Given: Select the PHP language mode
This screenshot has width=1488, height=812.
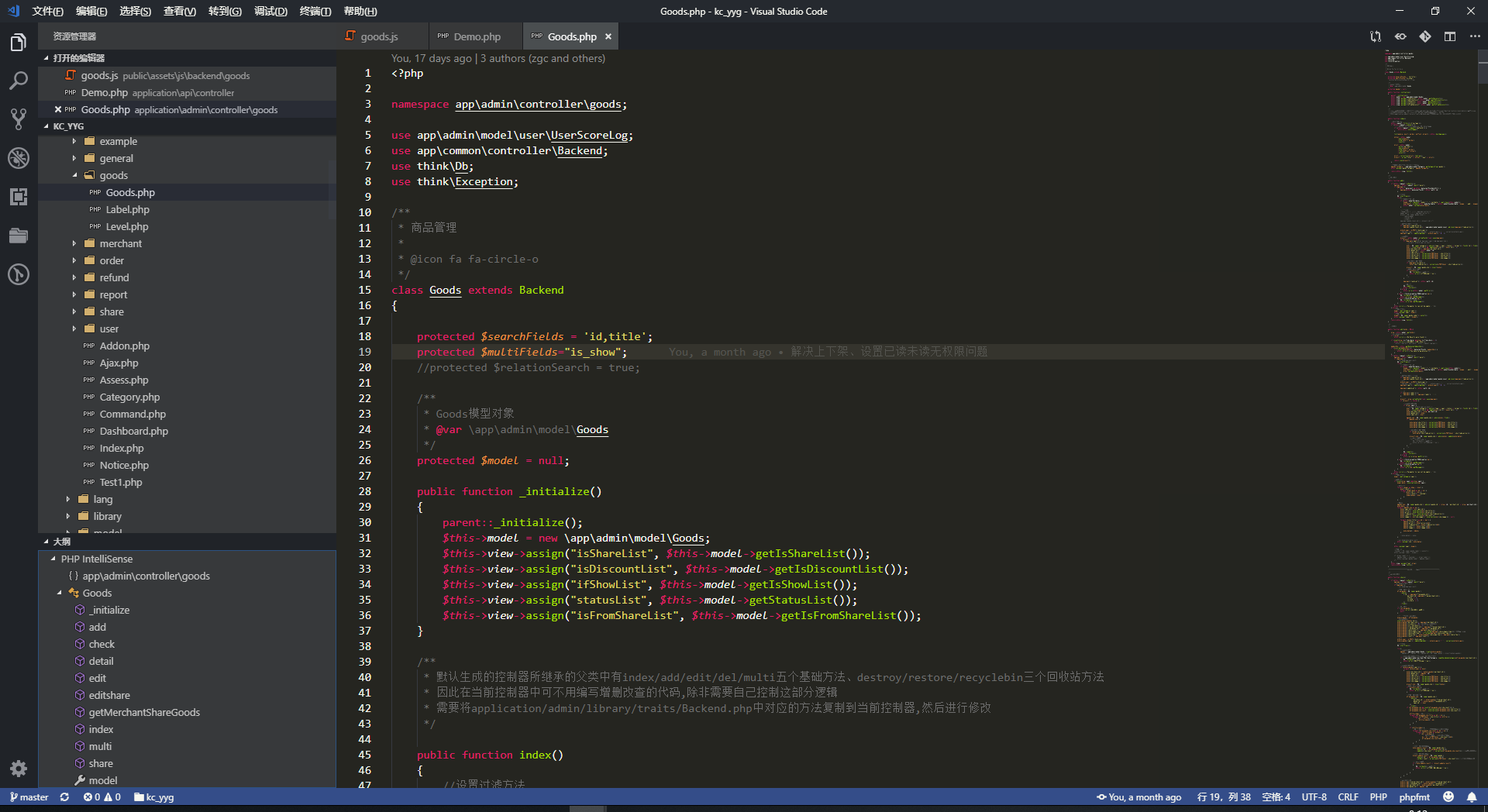Looking at the screenshot, I should [x=1378, y=797].
